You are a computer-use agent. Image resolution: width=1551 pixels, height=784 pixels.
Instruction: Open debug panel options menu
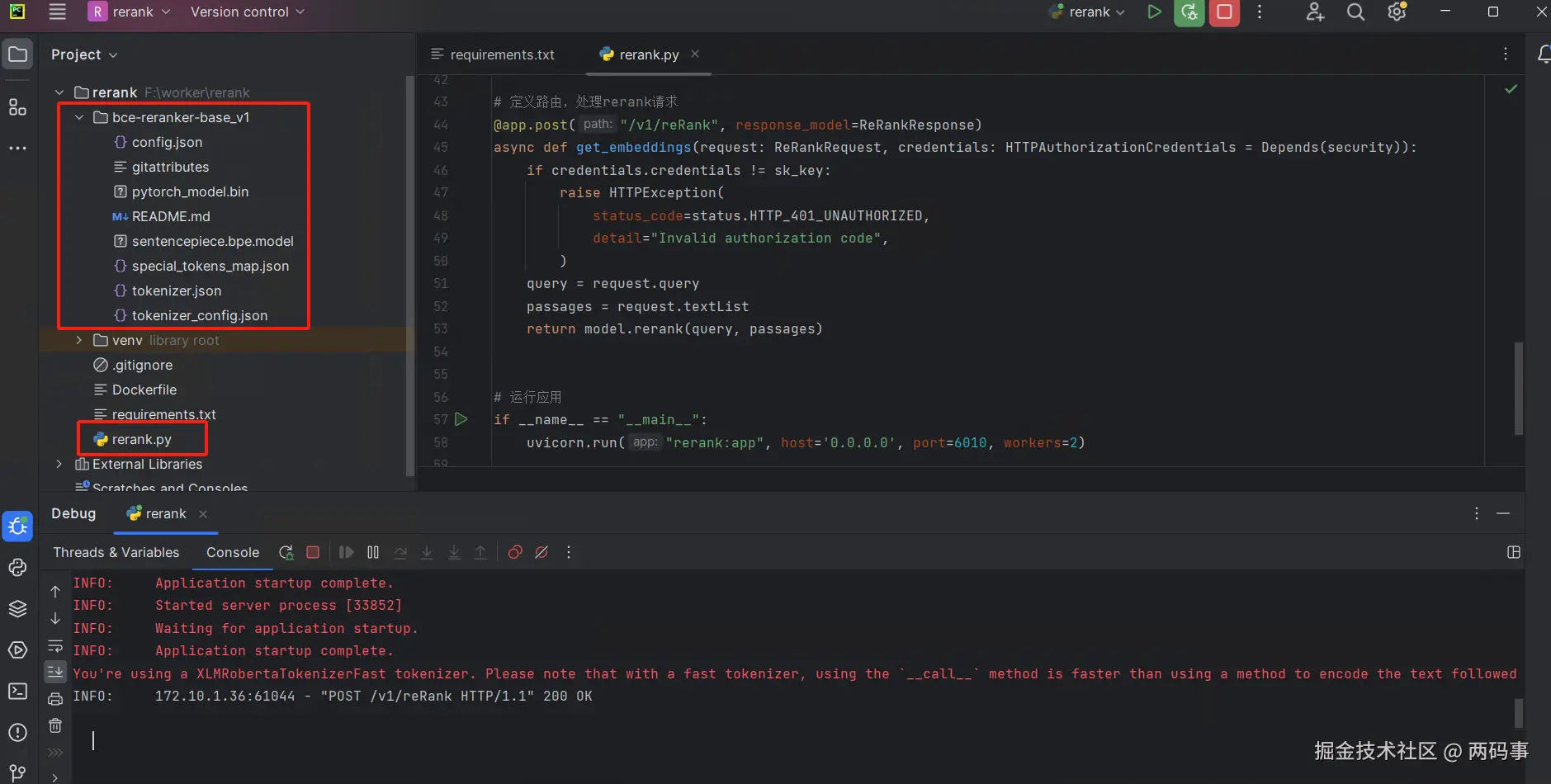tap(1477, 513)
